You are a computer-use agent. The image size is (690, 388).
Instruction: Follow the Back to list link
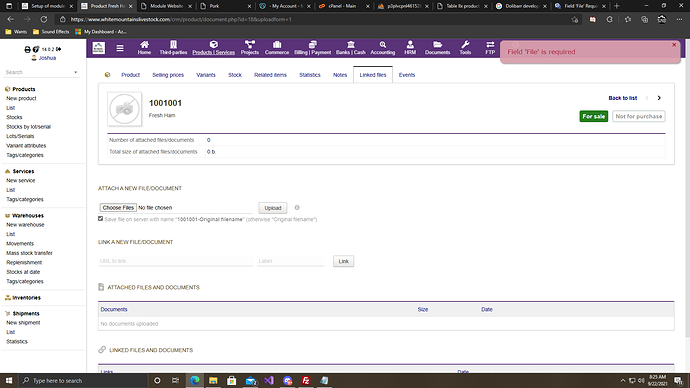[x=623, y=98]
